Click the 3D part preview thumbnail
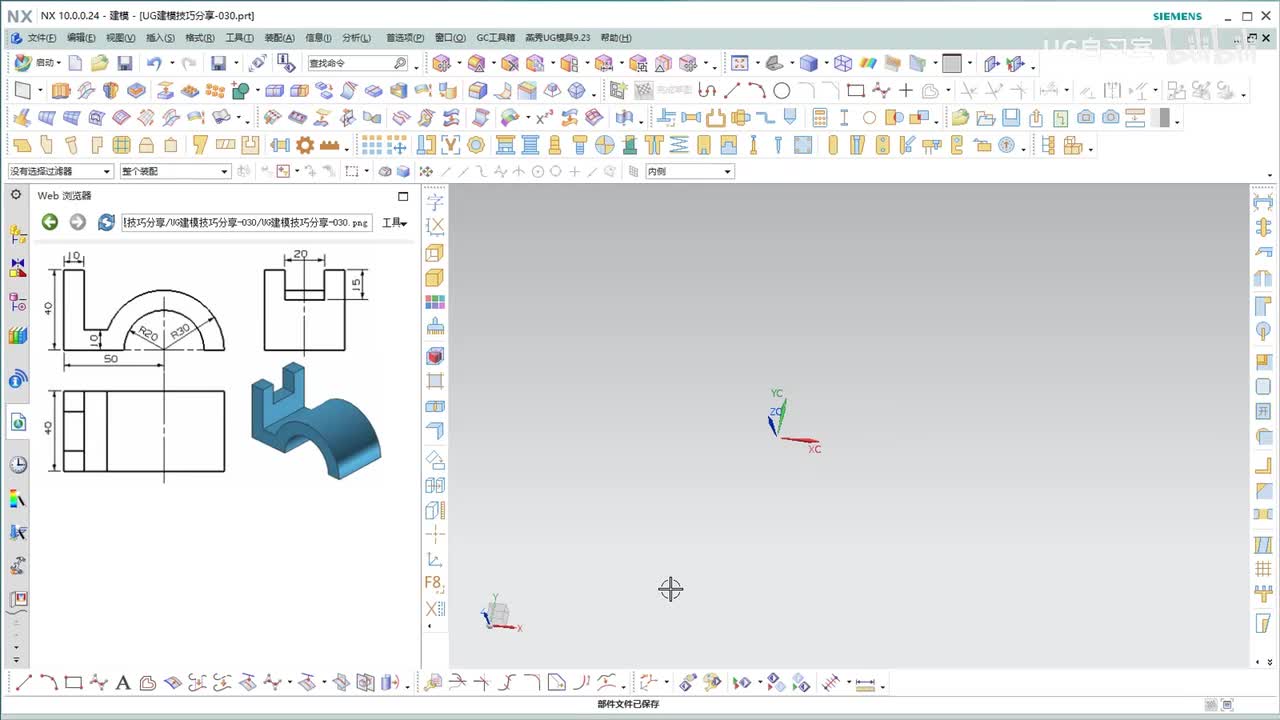1280x720 pixels. (316, 421)
